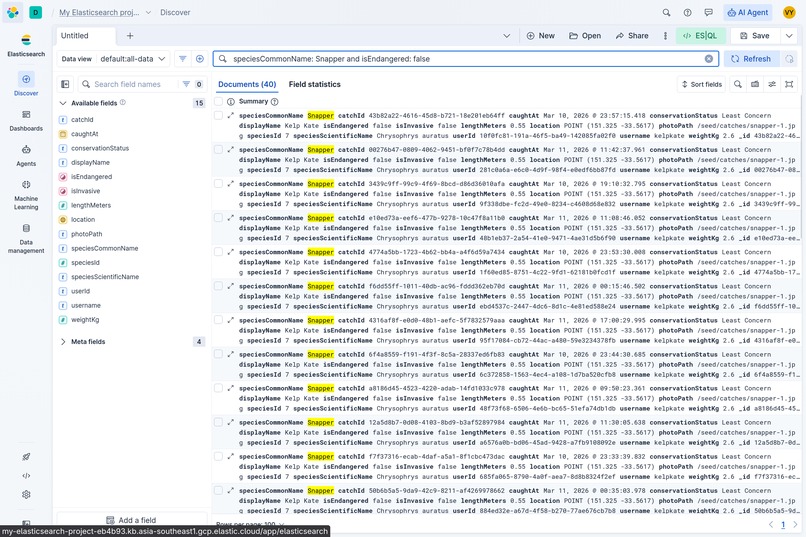The image size is (806, 537).
Task: Toggle the field list sidebar icon
Action: (x=65, y=84)
